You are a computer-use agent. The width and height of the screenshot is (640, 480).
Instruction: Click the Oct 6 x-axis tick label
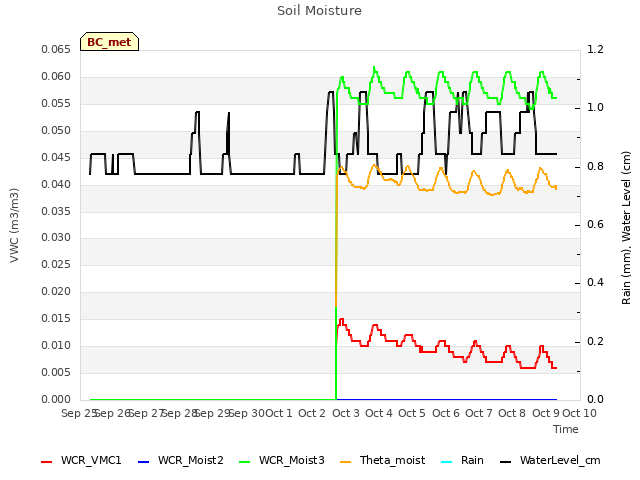point(446,413)
